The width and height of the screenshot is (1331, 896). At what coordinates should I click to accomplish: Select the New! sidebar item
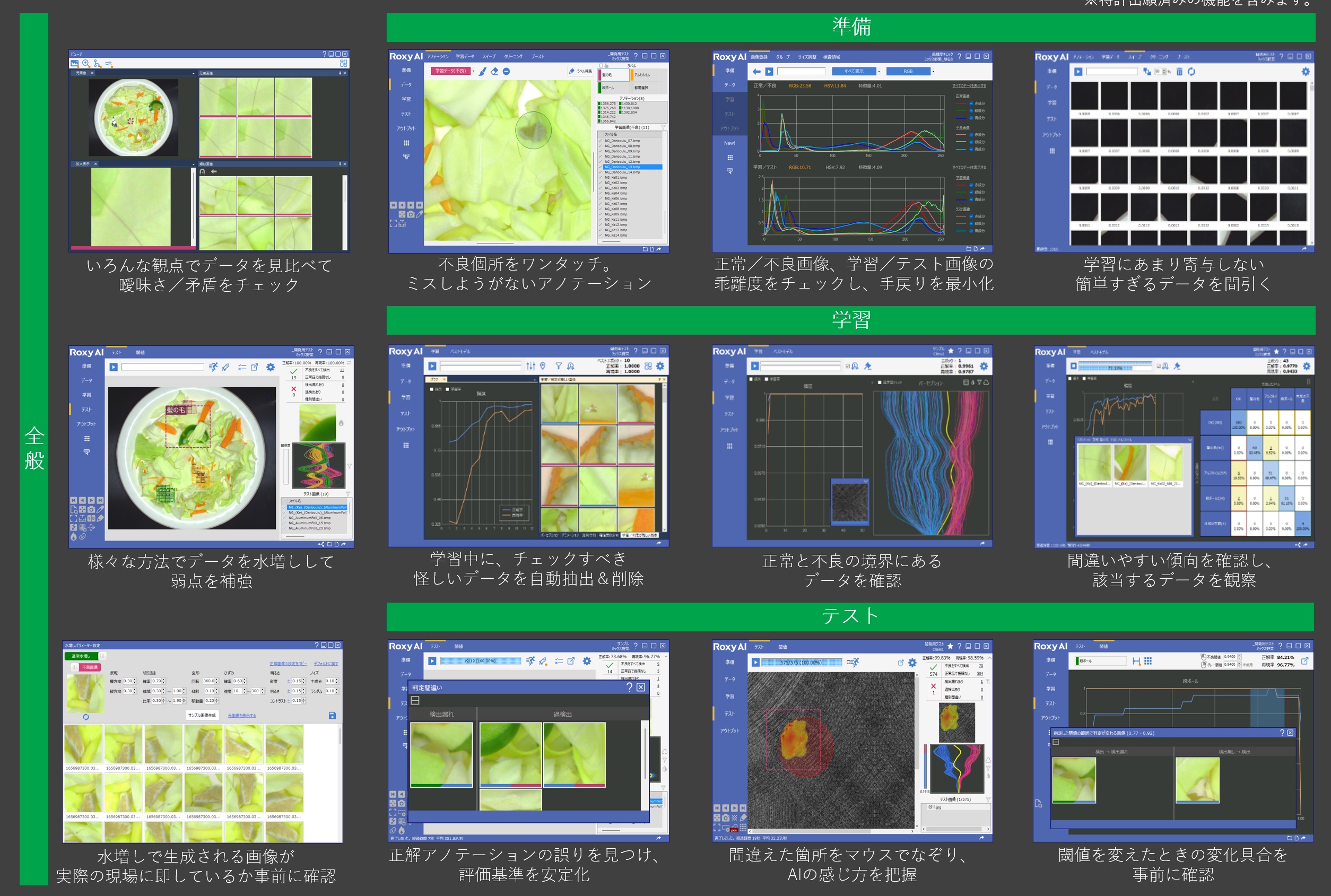pyautogui.click(x=729, y=143)
